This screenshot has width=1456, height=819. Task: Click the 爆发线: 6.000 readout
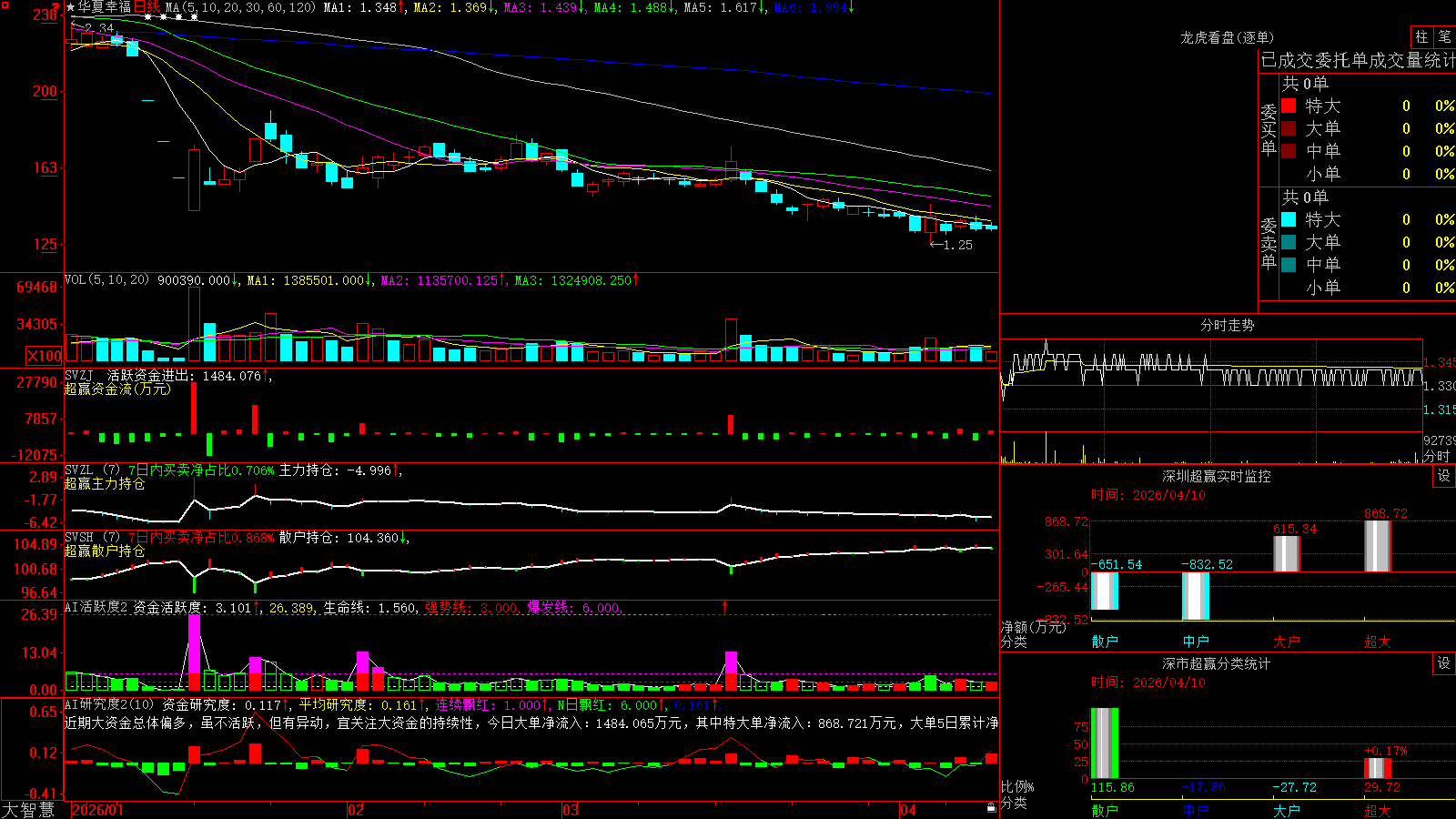pos(573,608)
